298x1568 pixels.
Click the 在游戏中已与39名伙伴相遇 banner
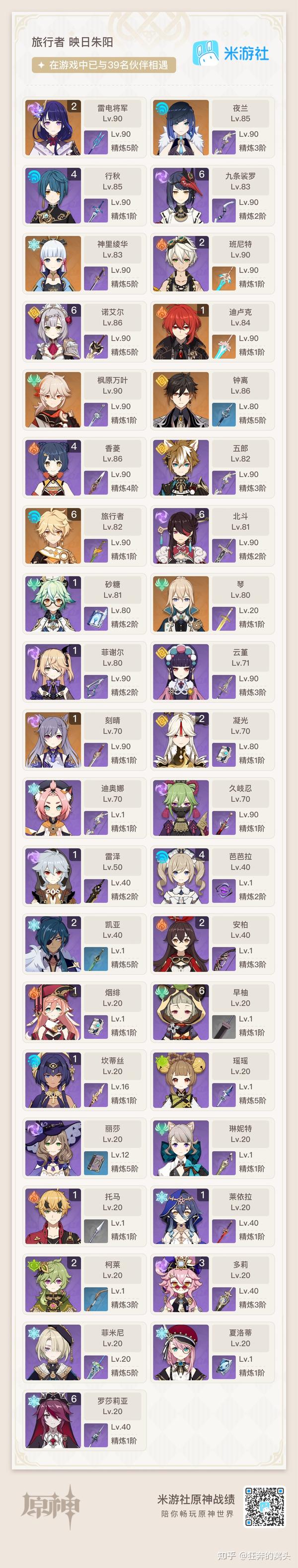pyautogui.click(x=104, y=64)
